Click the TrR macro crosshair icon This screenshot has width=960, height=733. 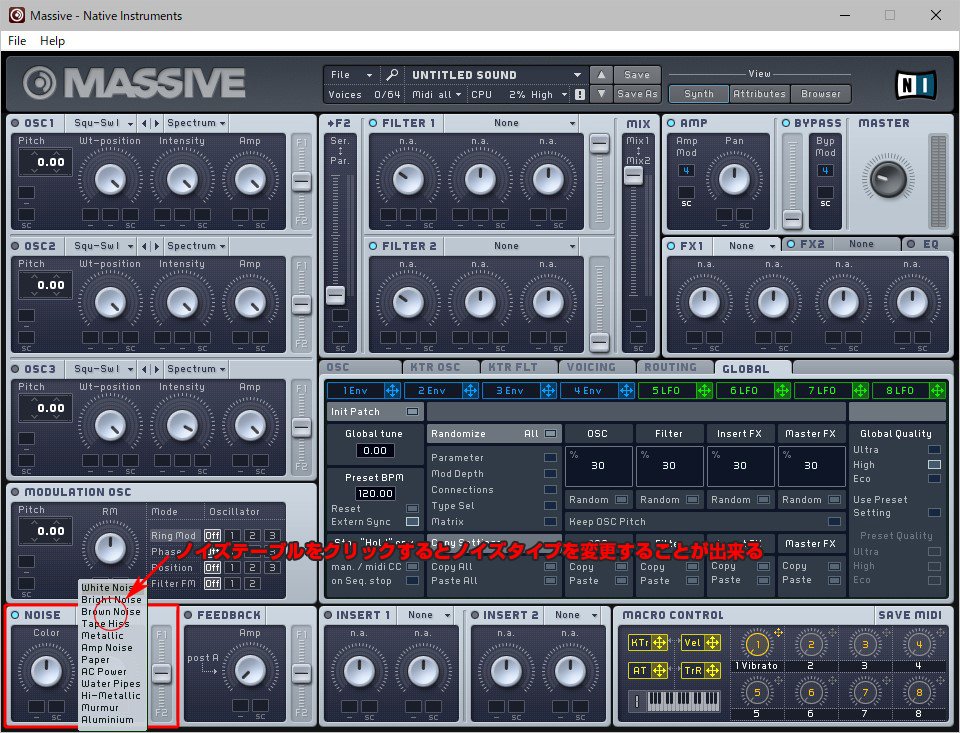(712, 671)
